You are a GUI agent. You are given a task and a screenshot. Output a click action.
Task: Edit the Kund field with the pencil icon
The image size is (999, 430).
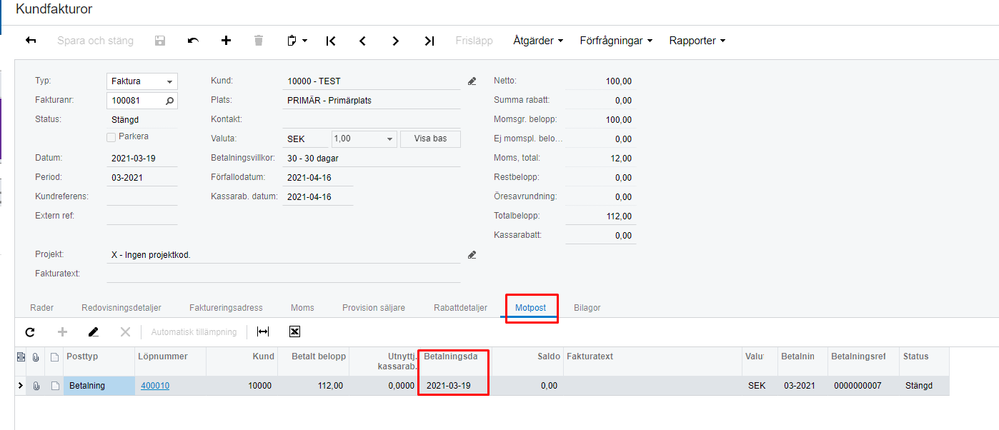[472, 81]
